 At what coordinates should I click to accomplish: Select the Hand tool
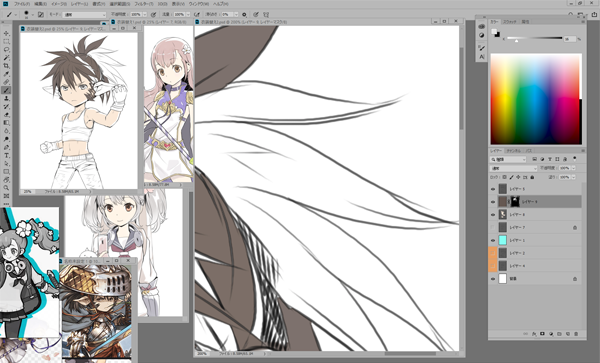6,180
